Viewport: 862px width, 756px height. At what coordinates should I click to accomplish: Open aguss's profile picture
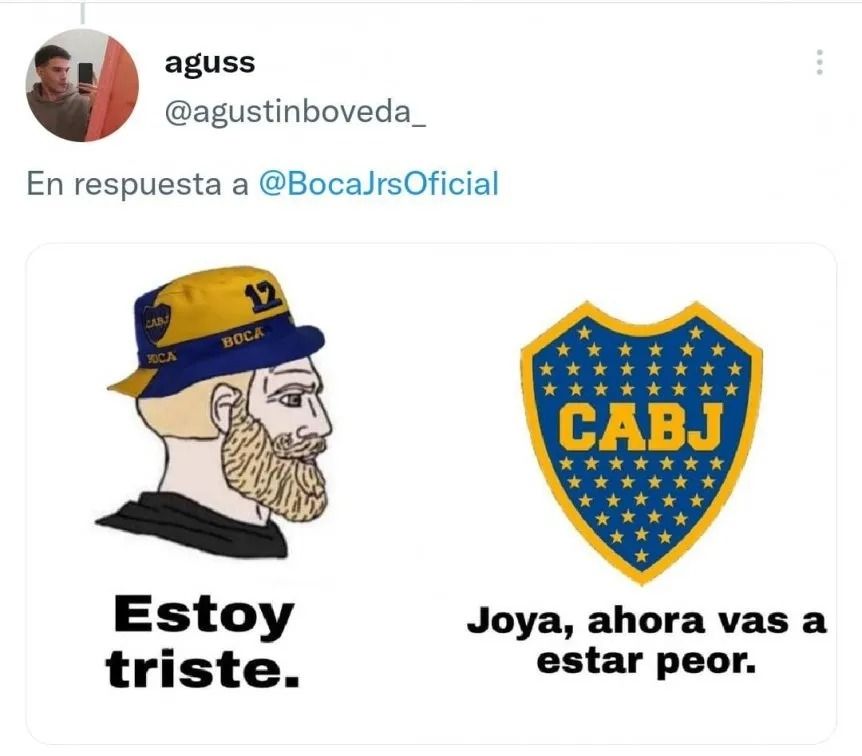pyautogui.click(x=82, y=85)
